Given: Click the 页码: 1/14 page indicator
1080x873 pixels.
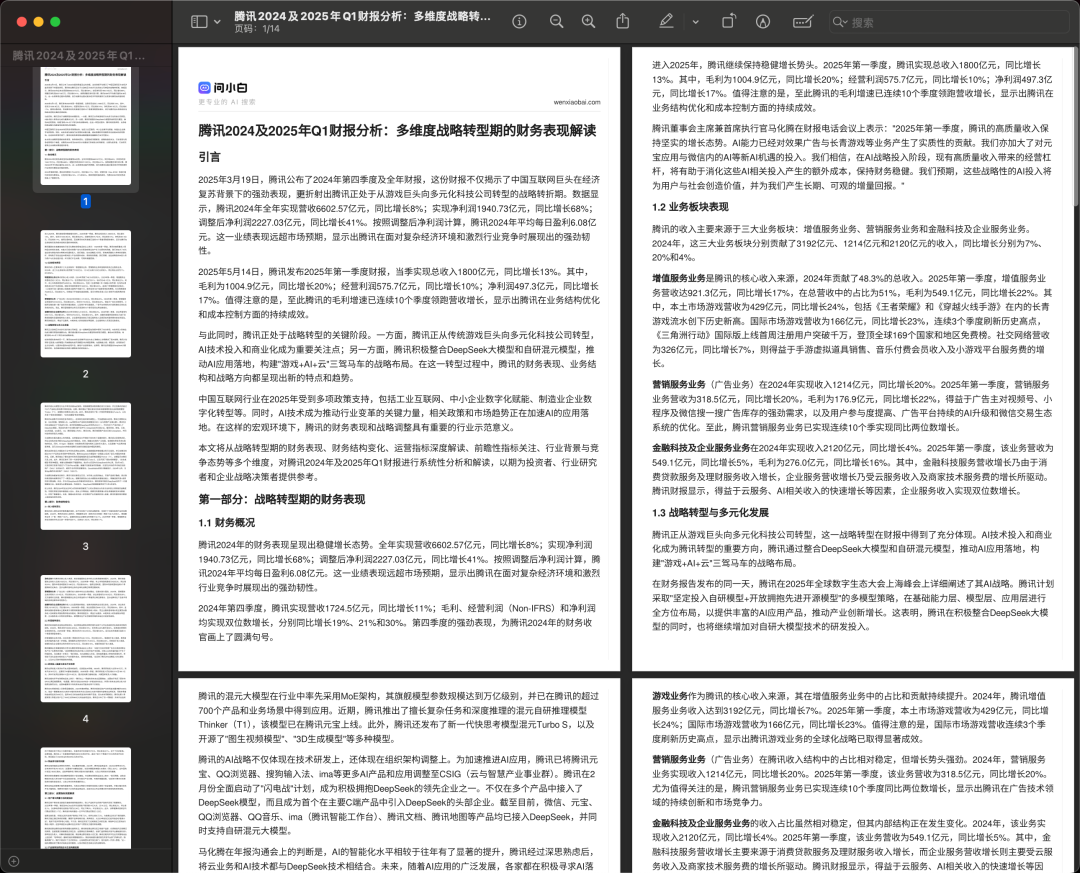Looking at the screenshot, I should tap(257, 29).
